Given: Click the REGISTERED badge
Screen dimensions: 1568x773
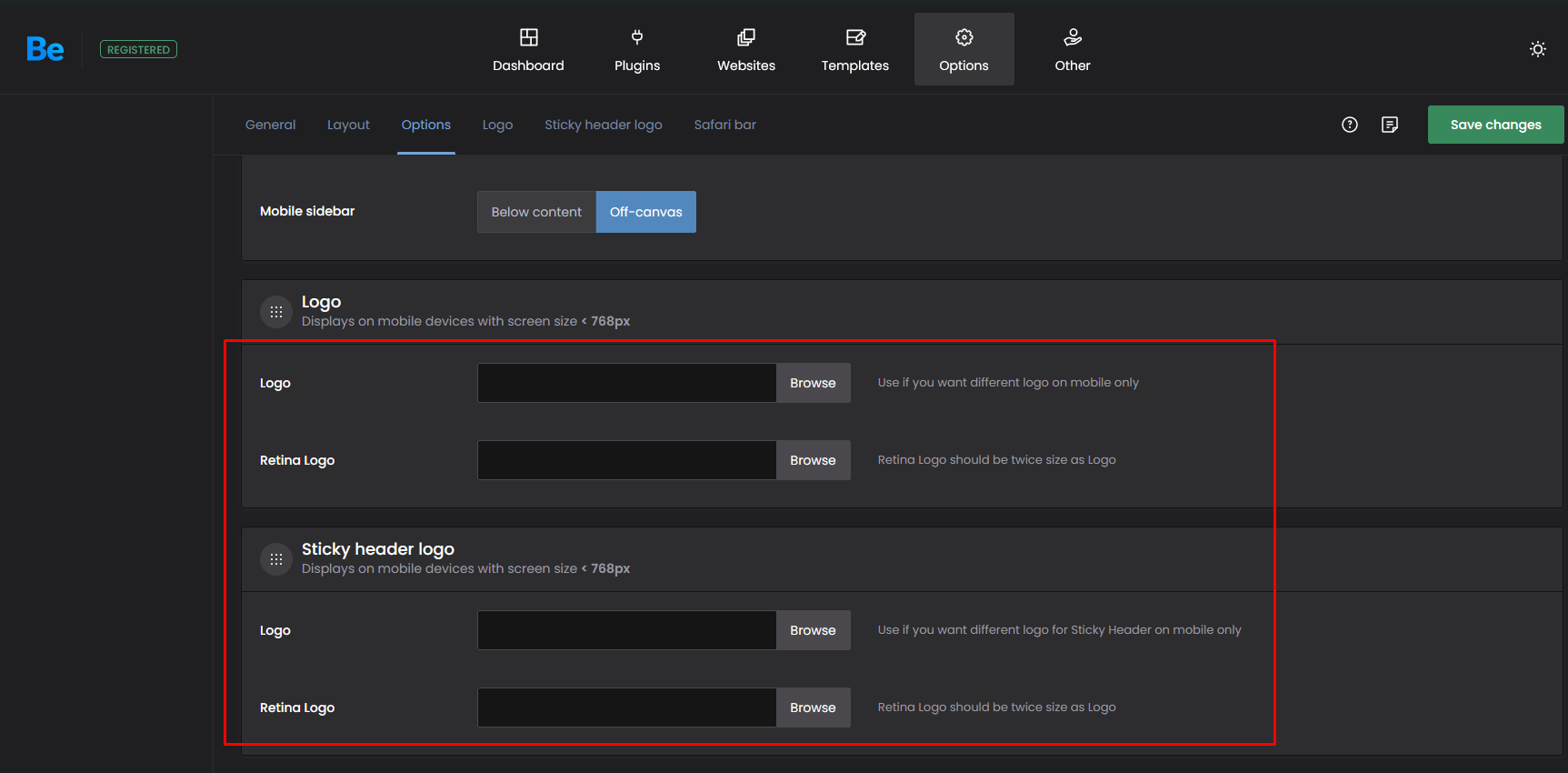Looking at the screenshot, I should click(138, 50).
